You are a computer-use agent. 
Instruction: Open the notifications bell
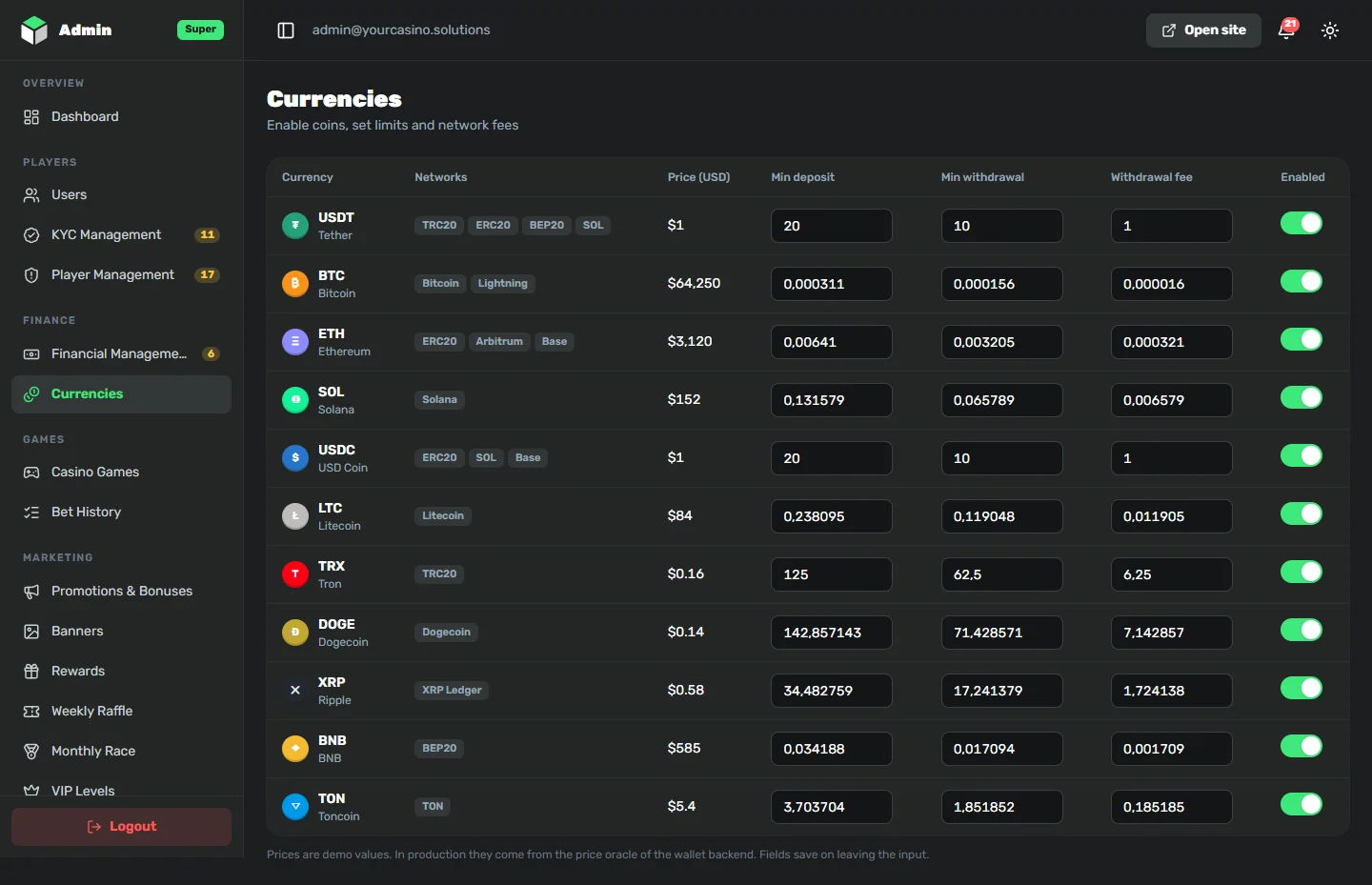(x=1286, y=30)
